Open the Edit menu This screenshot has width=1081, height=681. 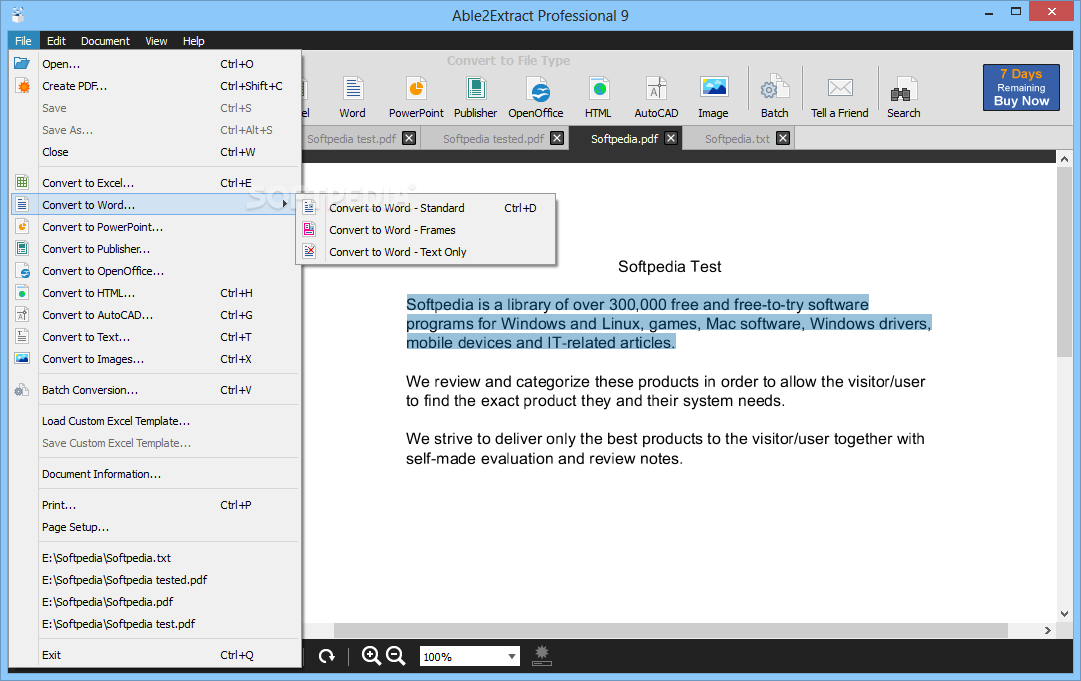[x=56, y=41]
